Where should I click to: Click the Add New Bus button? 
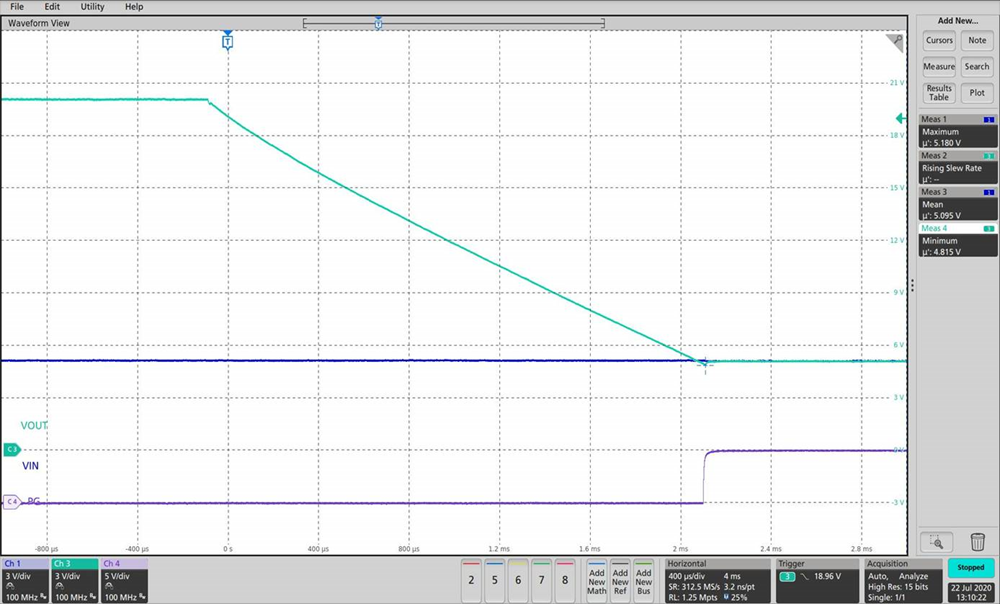[644, 579]
